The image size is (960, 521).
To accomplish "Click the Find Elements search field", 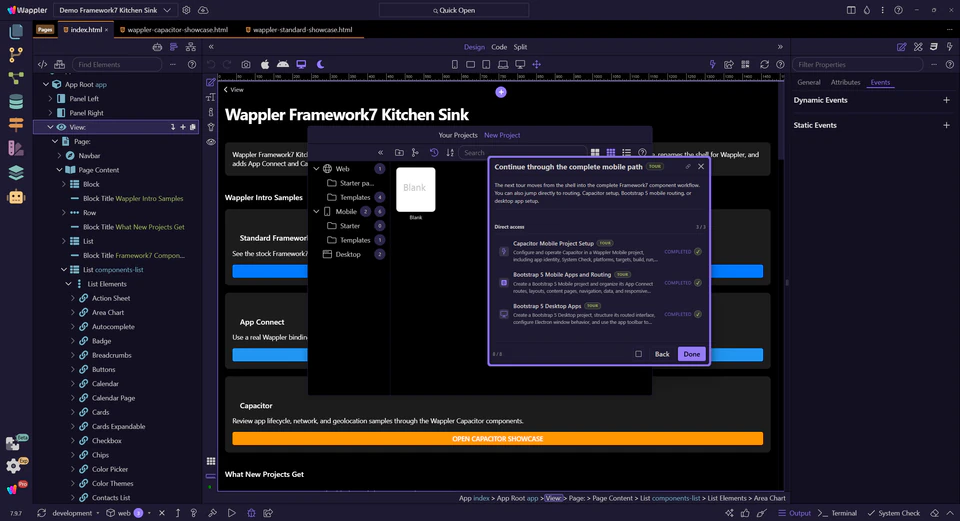I will pos(117,64).
